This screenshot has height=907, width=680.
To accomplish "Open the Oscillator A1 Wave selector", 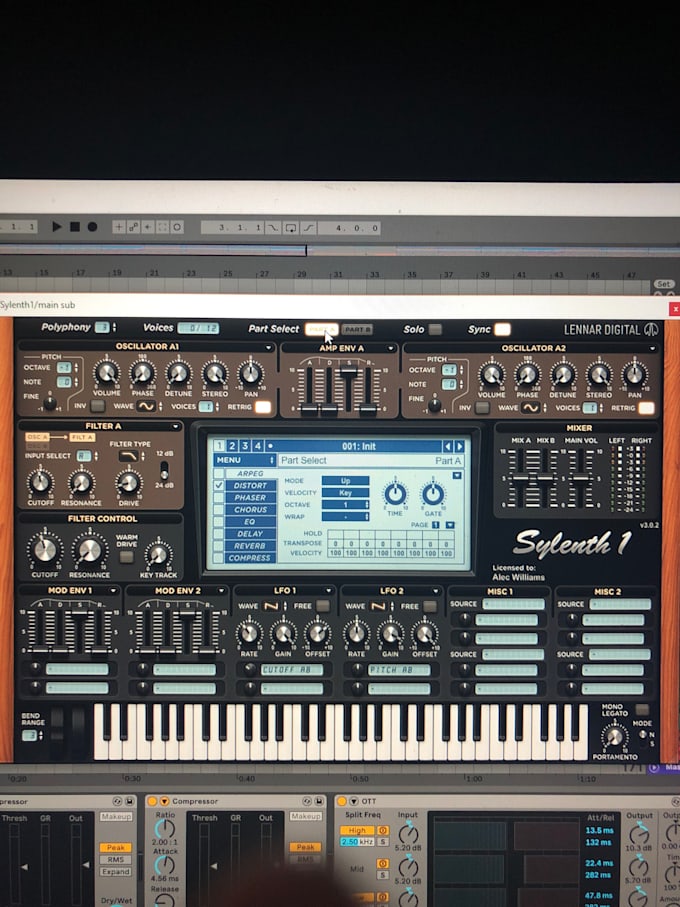I will [x=146, y=407].
